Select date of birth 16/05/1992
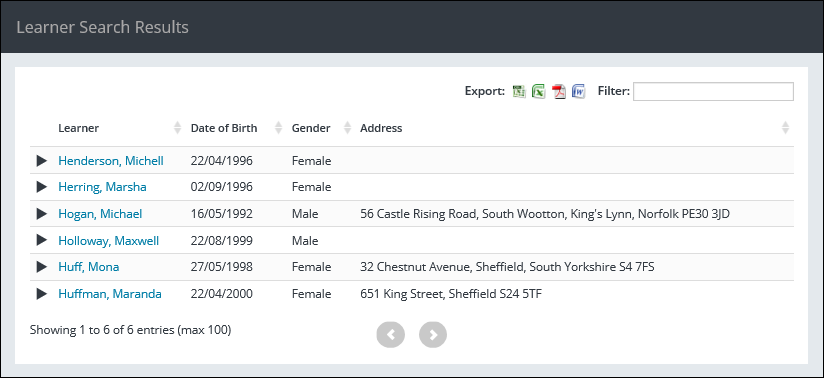The height and width of the screenshot is (378, 824). tap(222, 214)
